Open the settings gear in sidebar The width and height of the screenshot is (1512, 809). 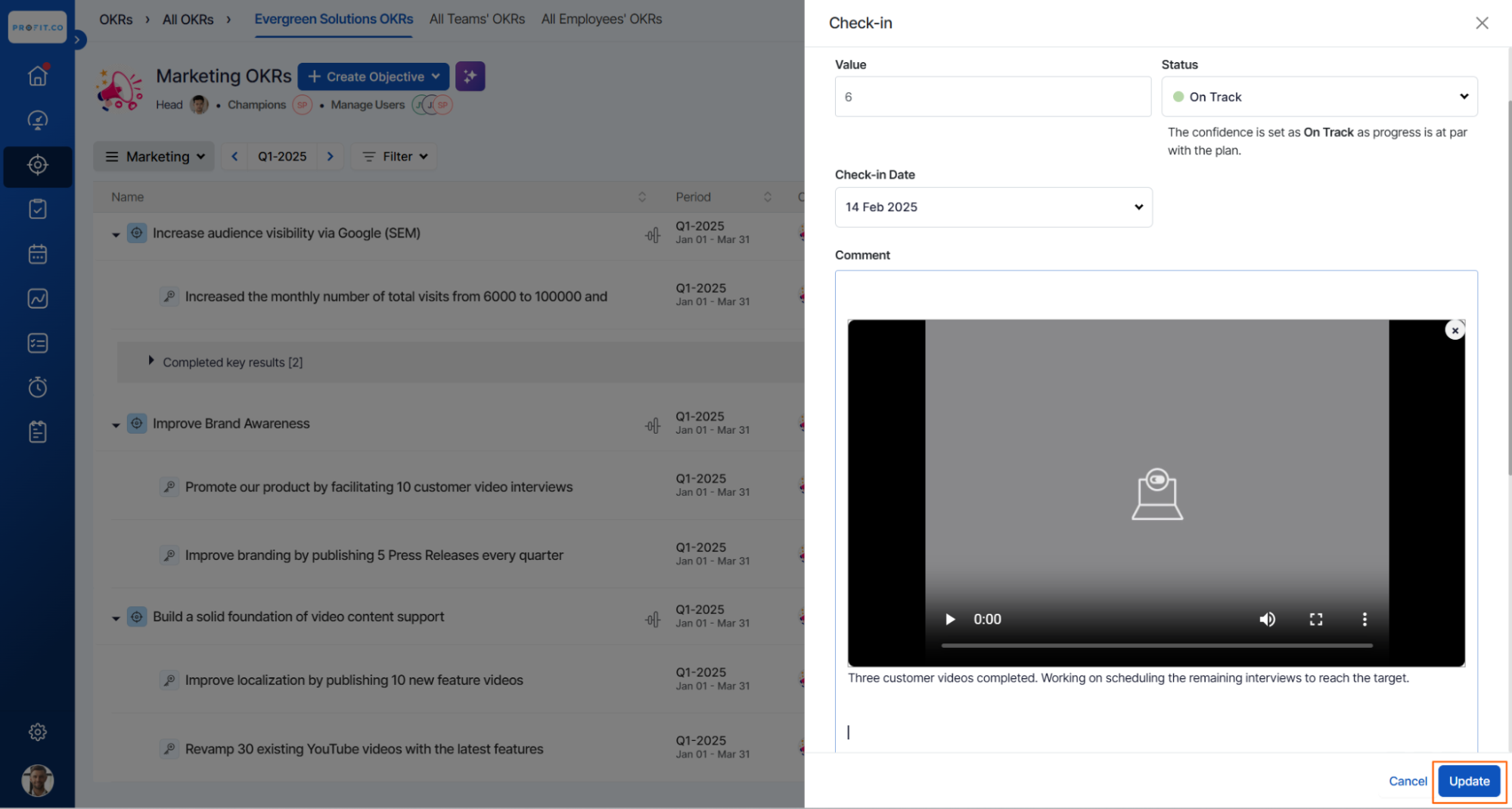pos(38,732)
